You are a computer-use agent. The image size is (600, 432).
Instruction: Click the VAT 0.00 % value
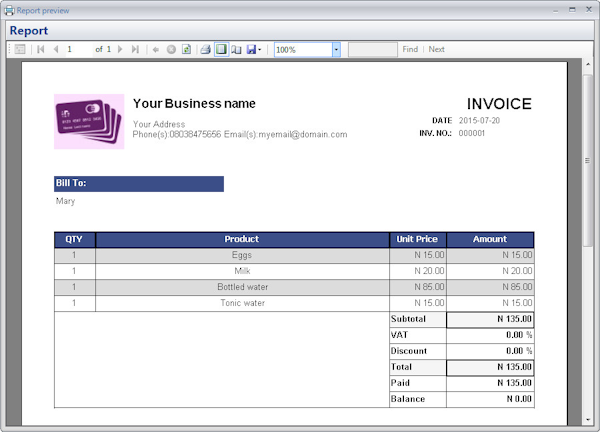tap(490, 335)
